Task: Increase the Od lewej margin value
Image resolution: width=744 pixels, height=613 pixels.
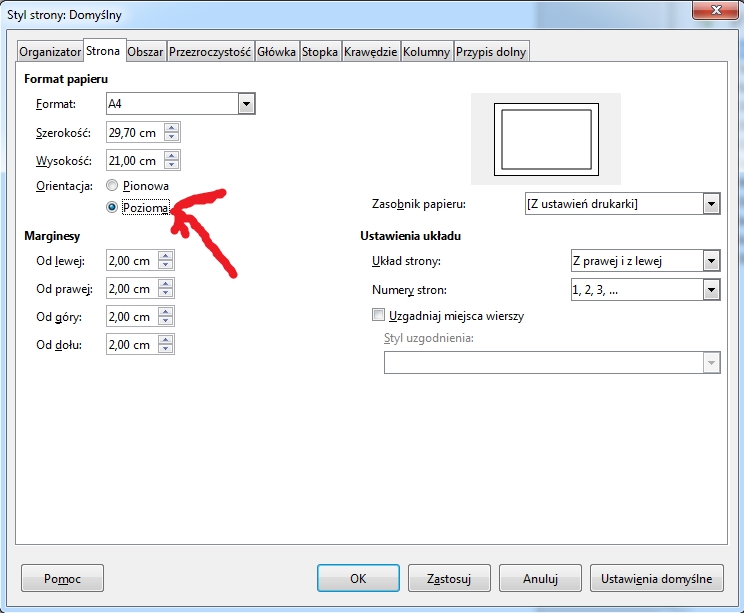Action: [x=166, y=256]
